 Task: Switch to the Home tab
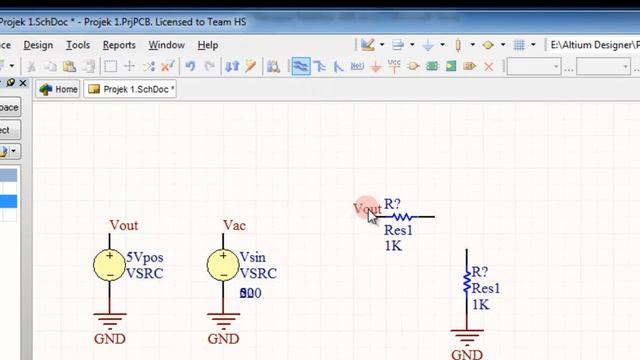(58, 89)
